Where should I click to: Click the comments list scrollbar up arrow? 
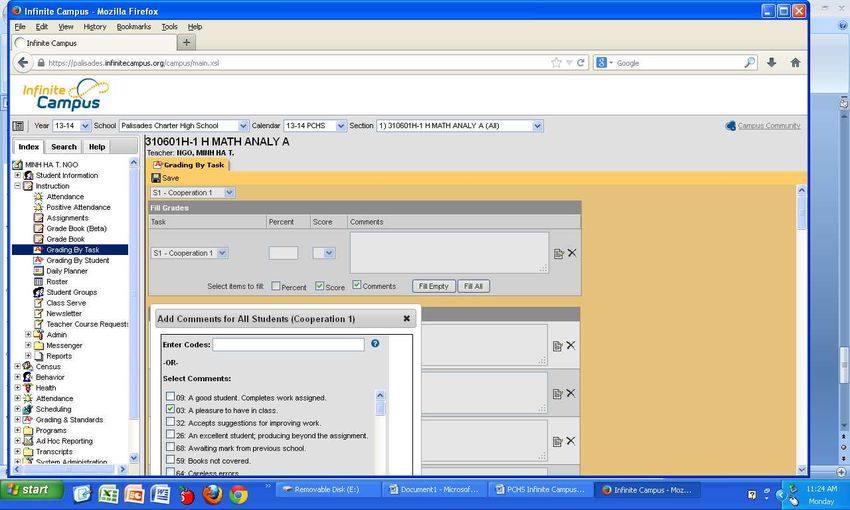pos(380,396)
